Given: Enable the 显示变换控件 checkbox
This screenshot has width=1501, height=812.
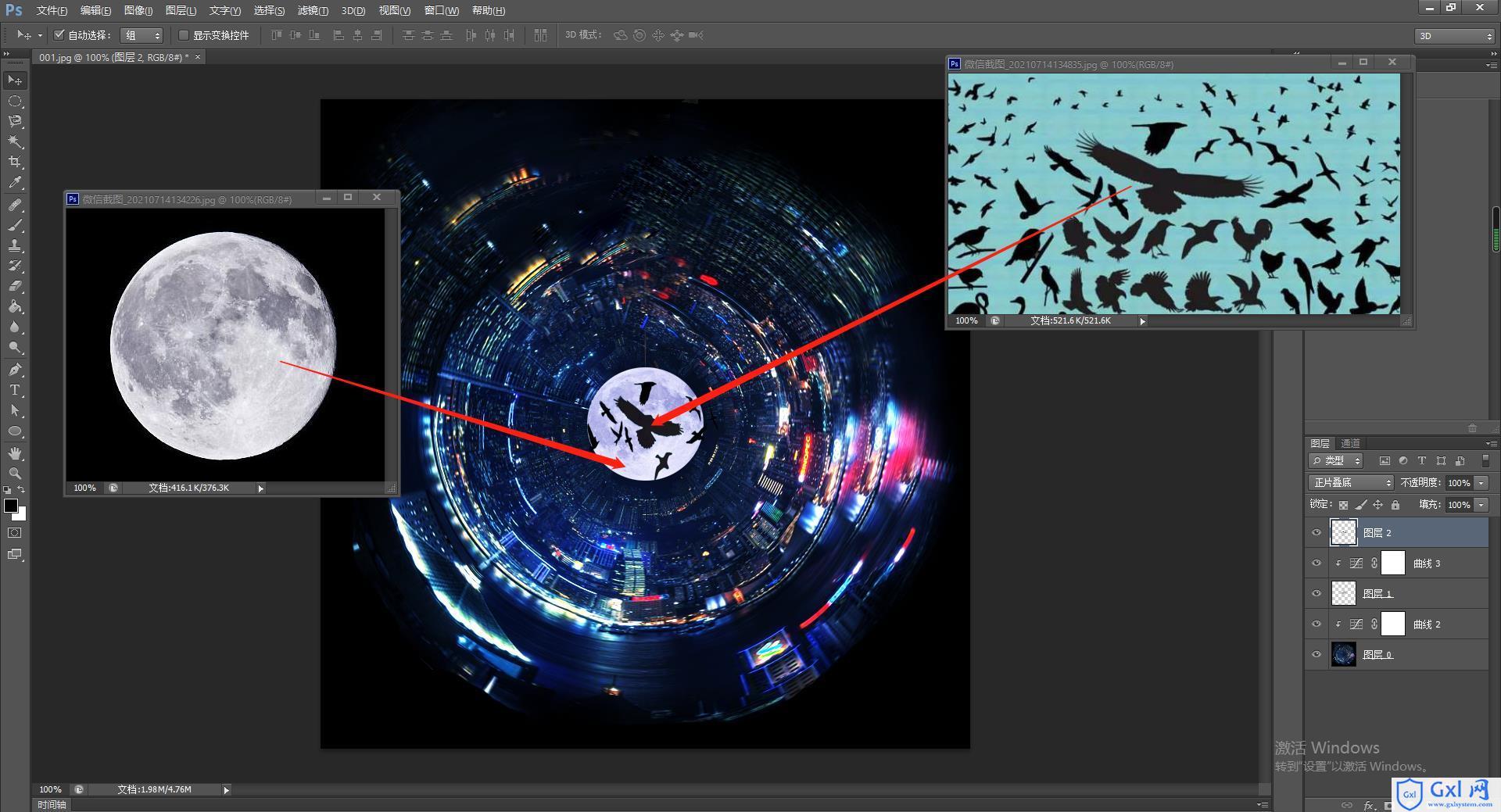Looking at the screenshot, I should (x=184, y=35).
